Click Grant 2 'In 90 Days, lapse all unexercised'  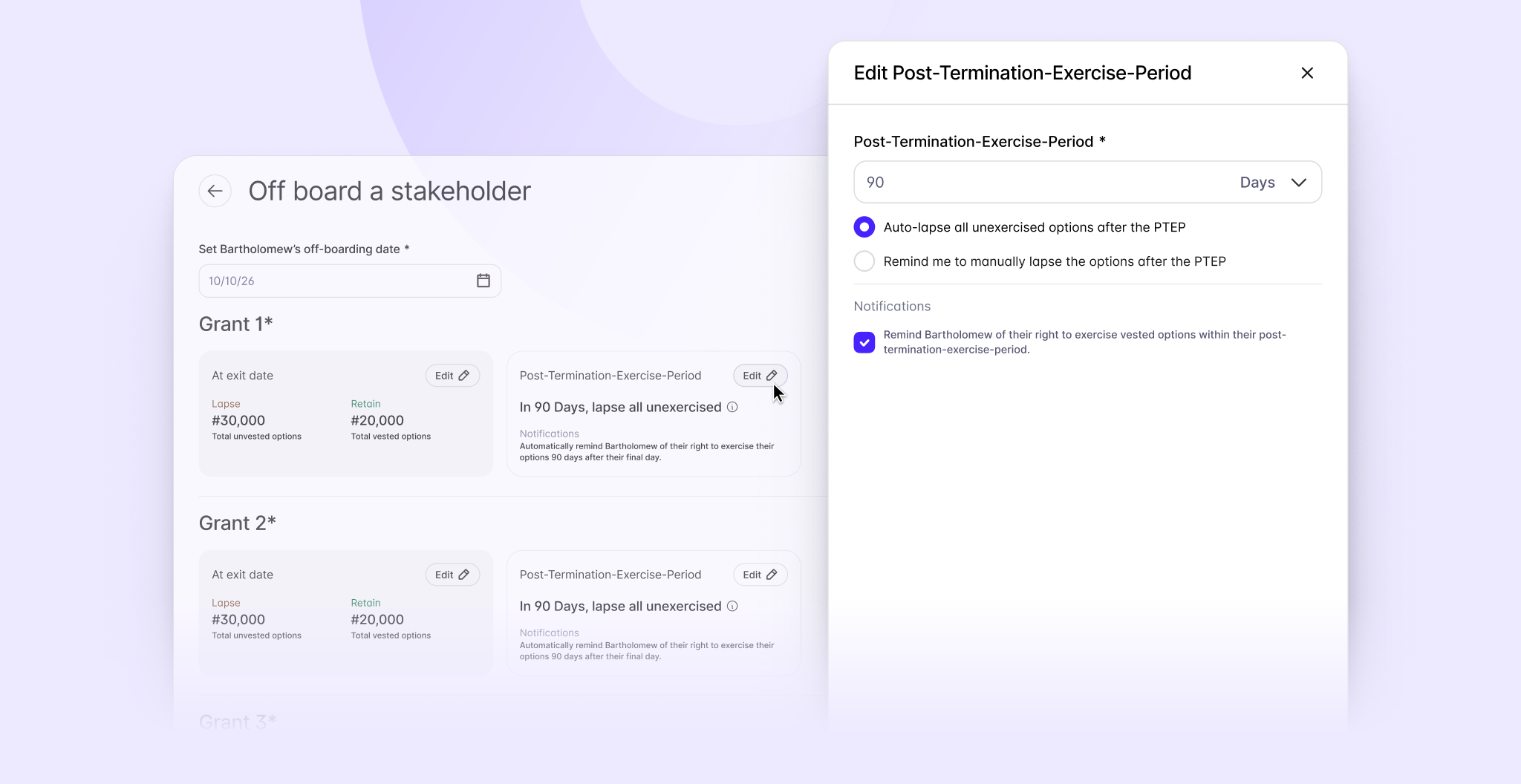tap(621, 606)
